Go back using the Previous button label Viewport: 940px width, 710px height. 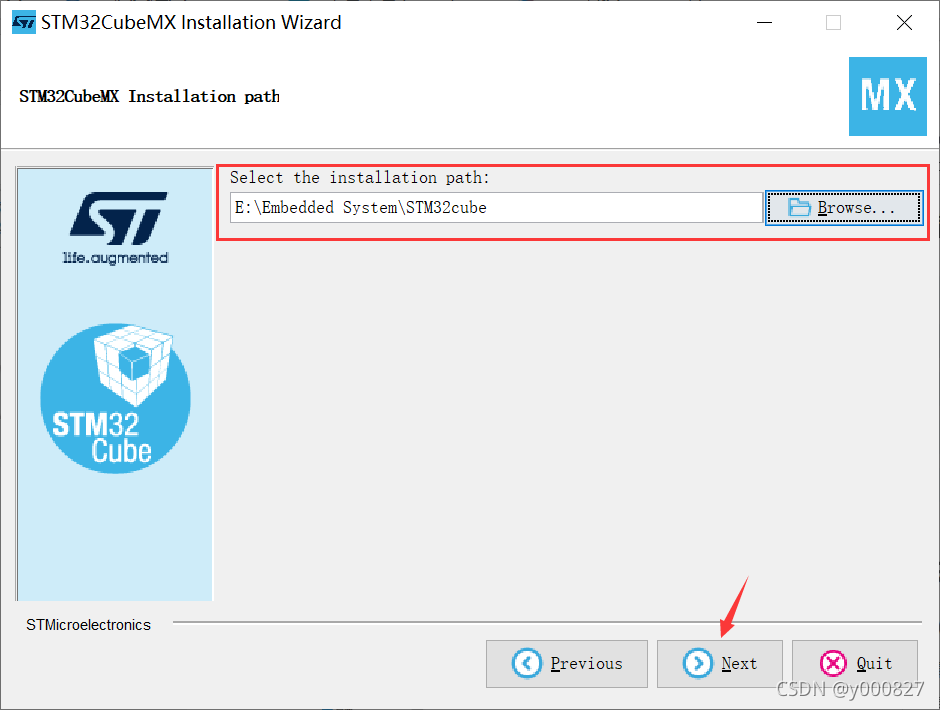(x=586, y=663)
